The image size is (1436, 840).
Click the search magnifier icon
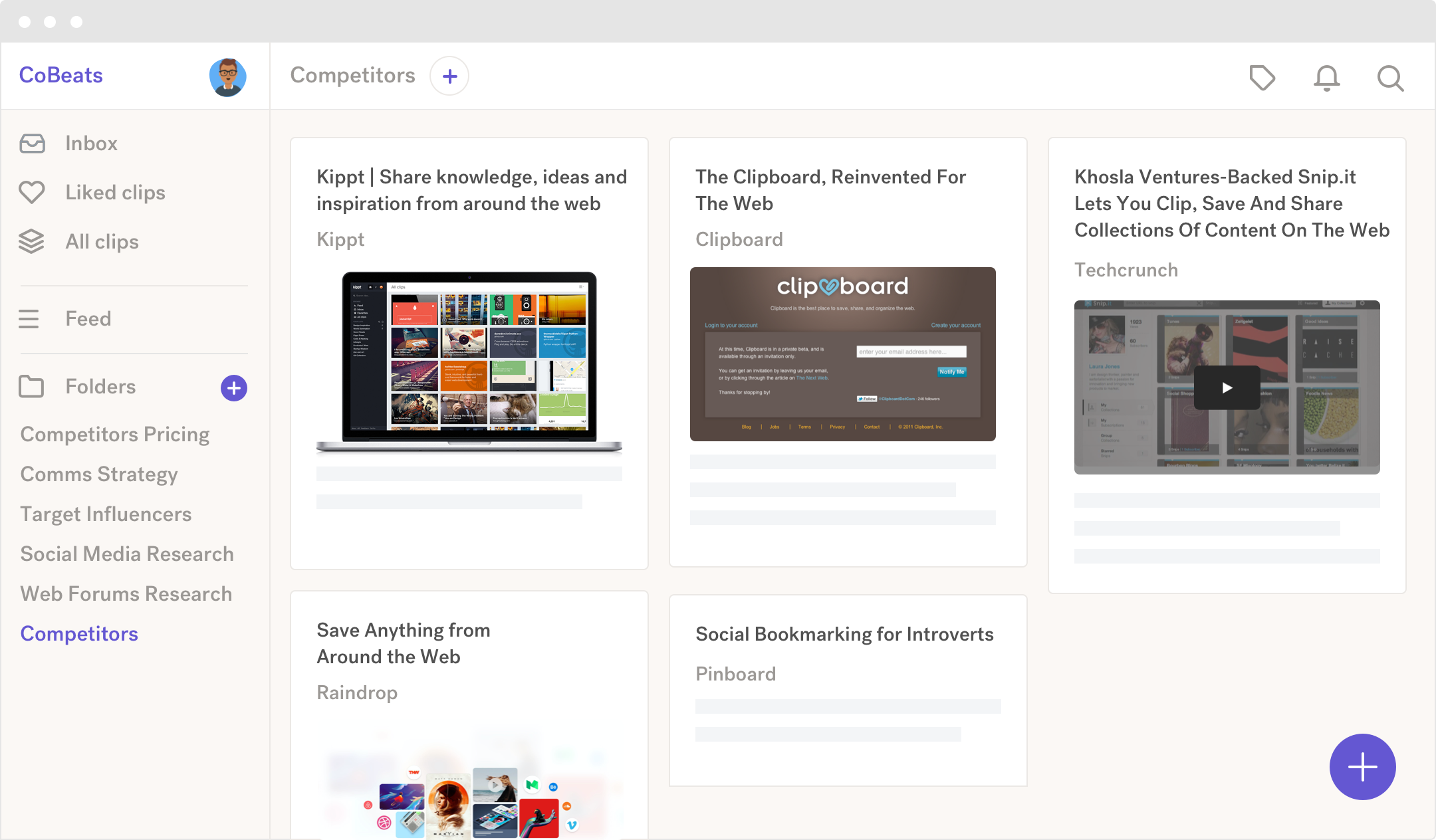[1390, 78]
